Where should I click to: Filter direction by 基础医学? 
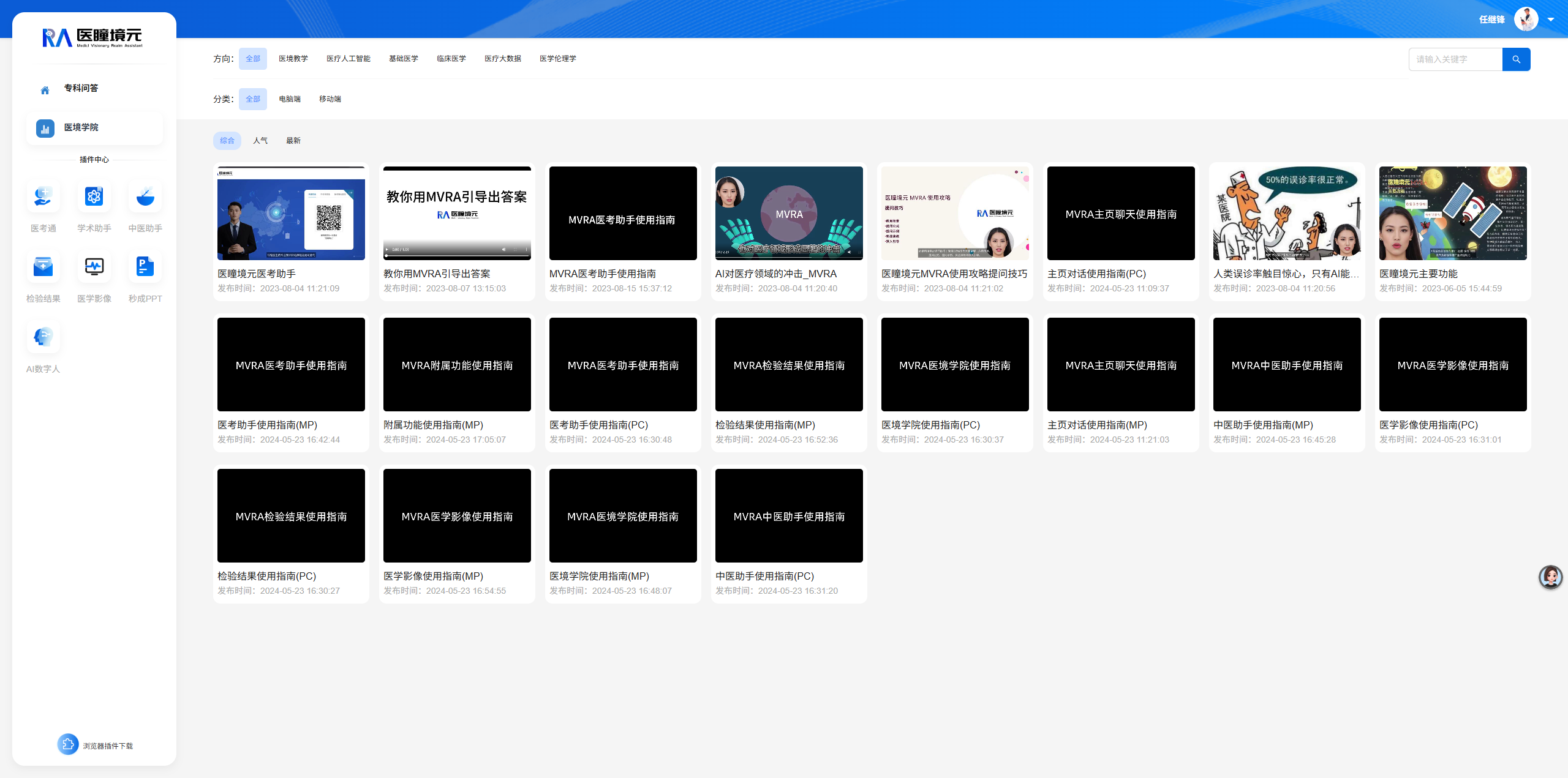404,59
